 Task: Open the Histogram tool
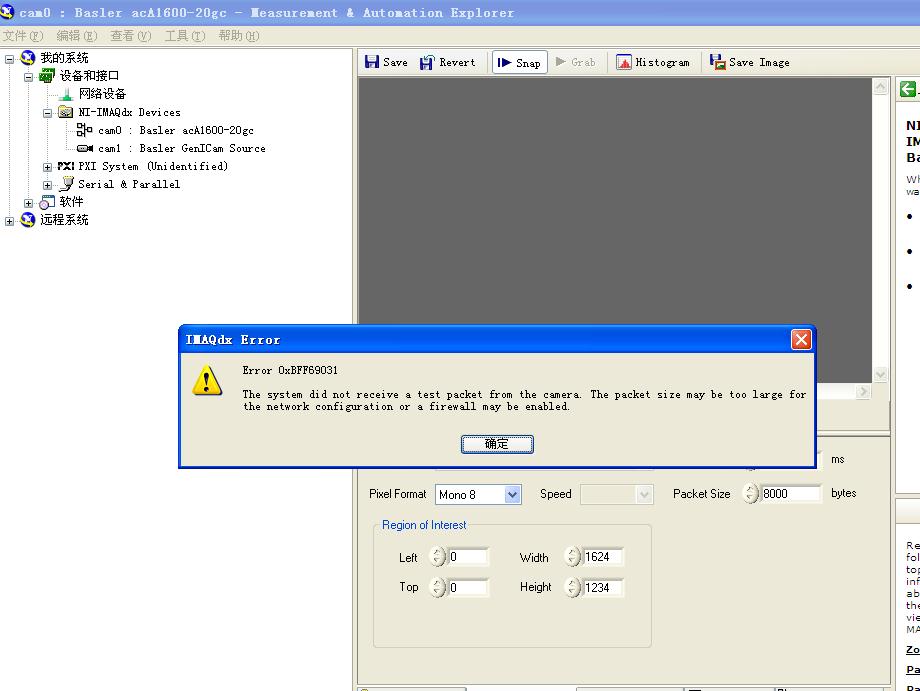click(x=652, y=62)
